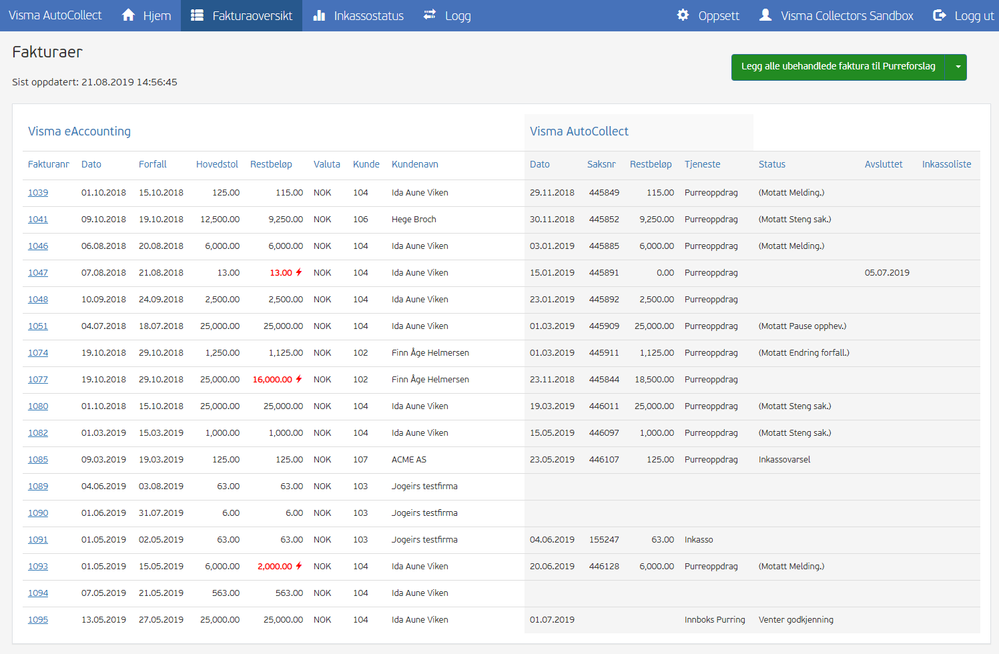This screenshot has width=999, height=654.
Task: Click the Hjem house icon
Action: [128, 15]
